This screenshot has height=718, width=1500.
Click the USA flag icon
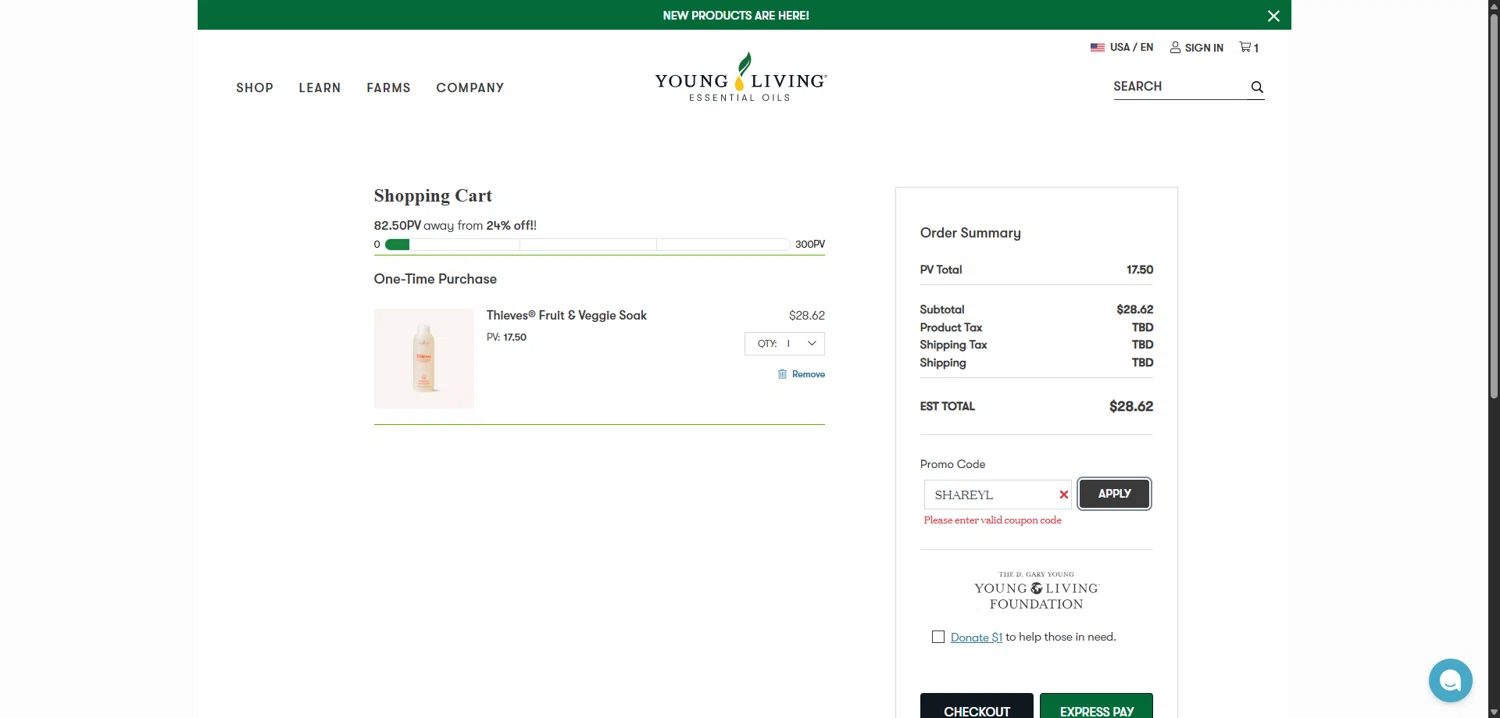[x=1097, y=47]
